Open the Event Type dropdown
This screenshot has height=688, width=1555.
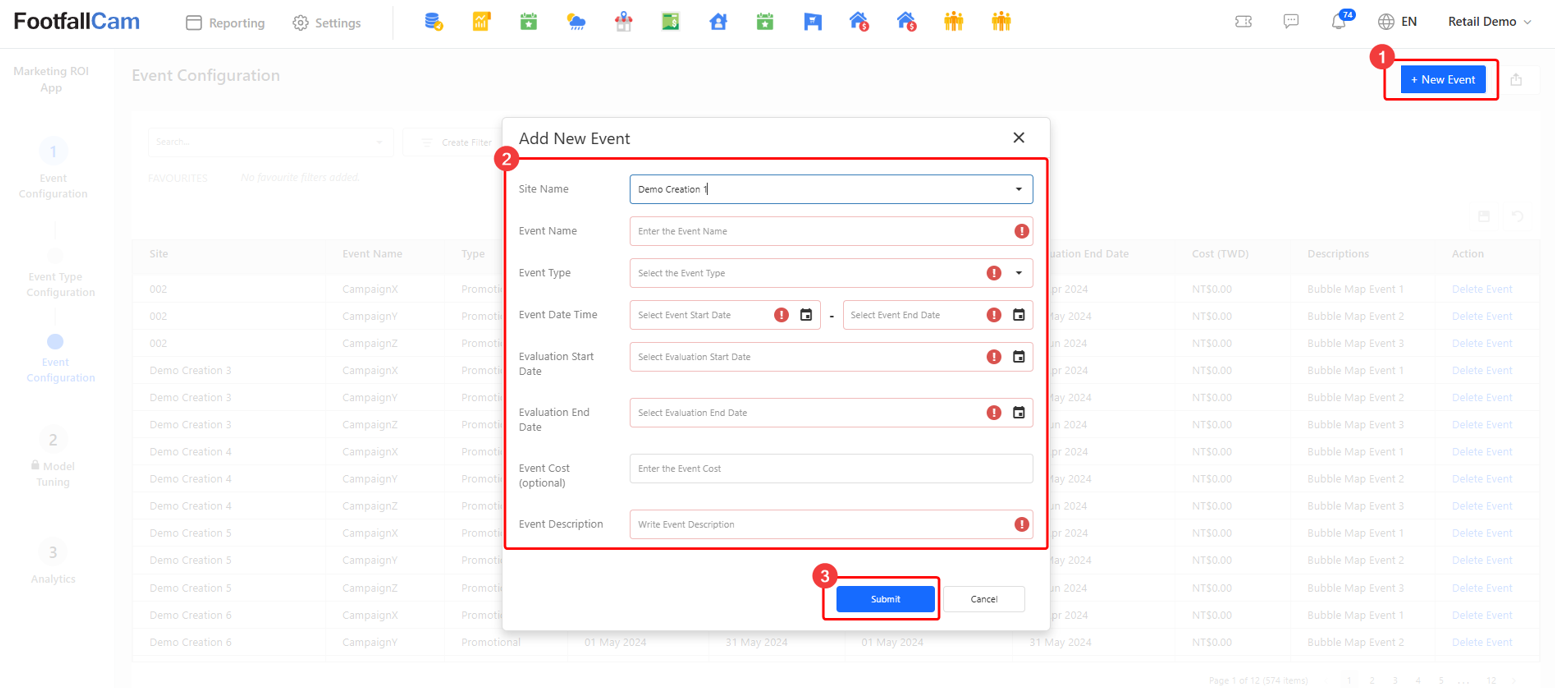click(1018, 273)
